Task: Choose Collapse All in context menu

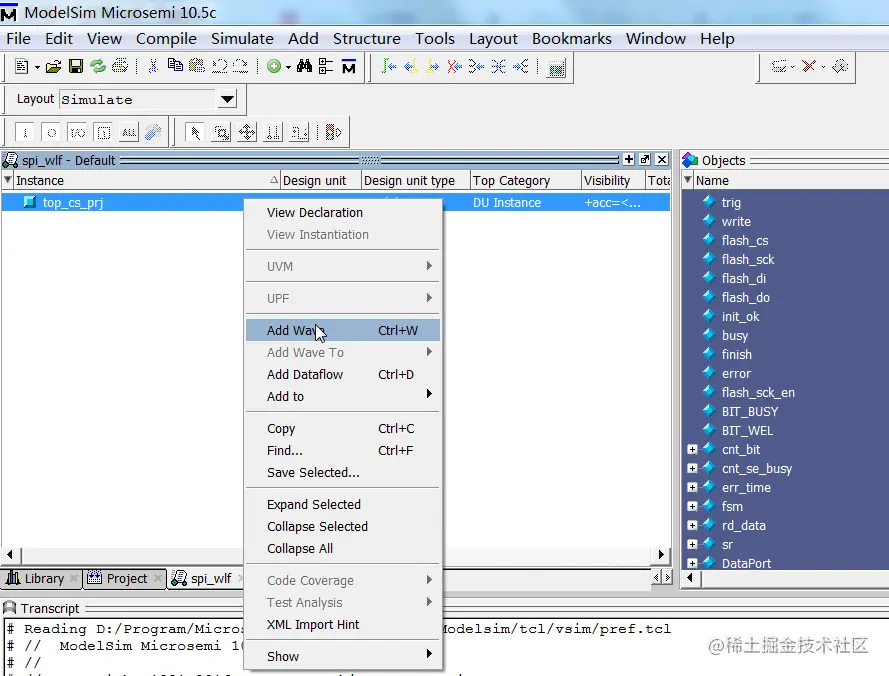Action: click(342, 548)
